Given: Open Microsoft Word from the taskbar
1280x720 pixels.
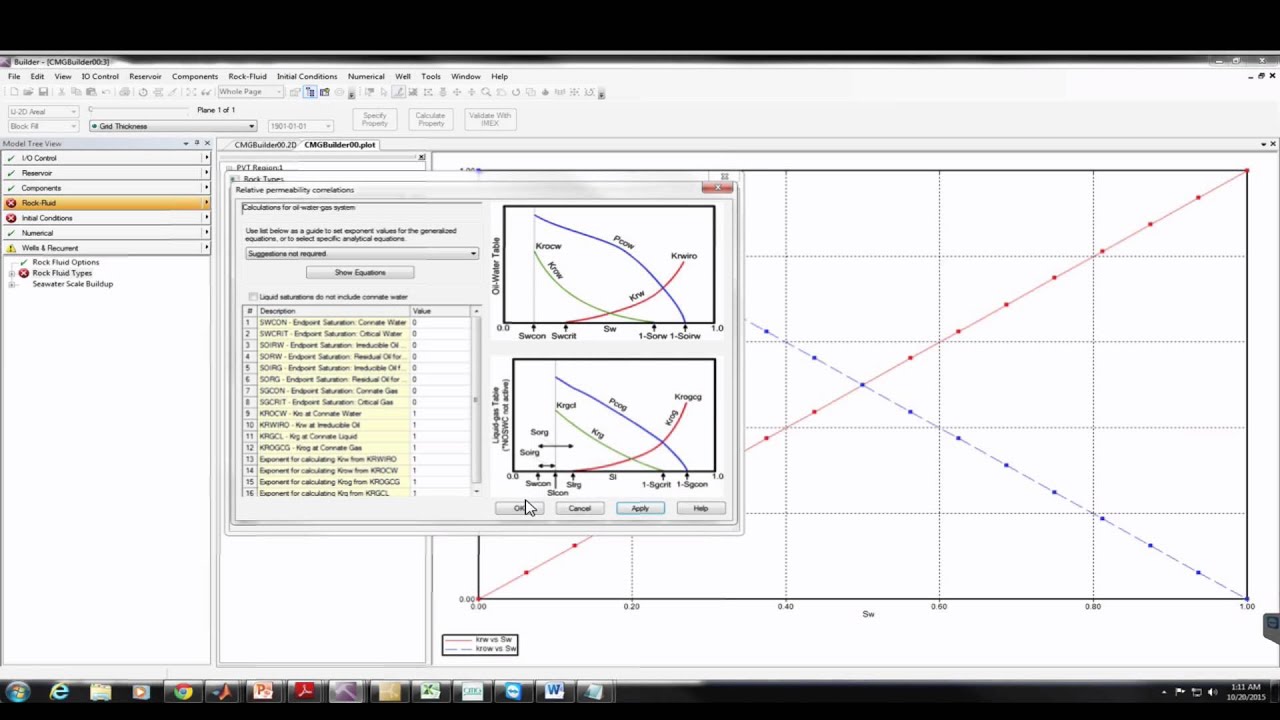Looking at the screenshot, I should point(554,691).
